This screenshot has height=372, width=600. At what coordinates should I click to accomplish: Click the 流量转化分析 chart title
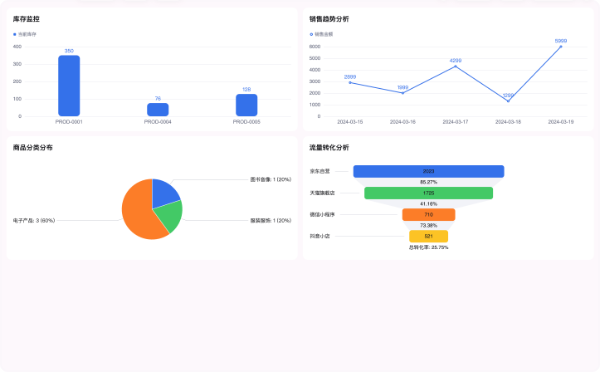click(329, 147)
